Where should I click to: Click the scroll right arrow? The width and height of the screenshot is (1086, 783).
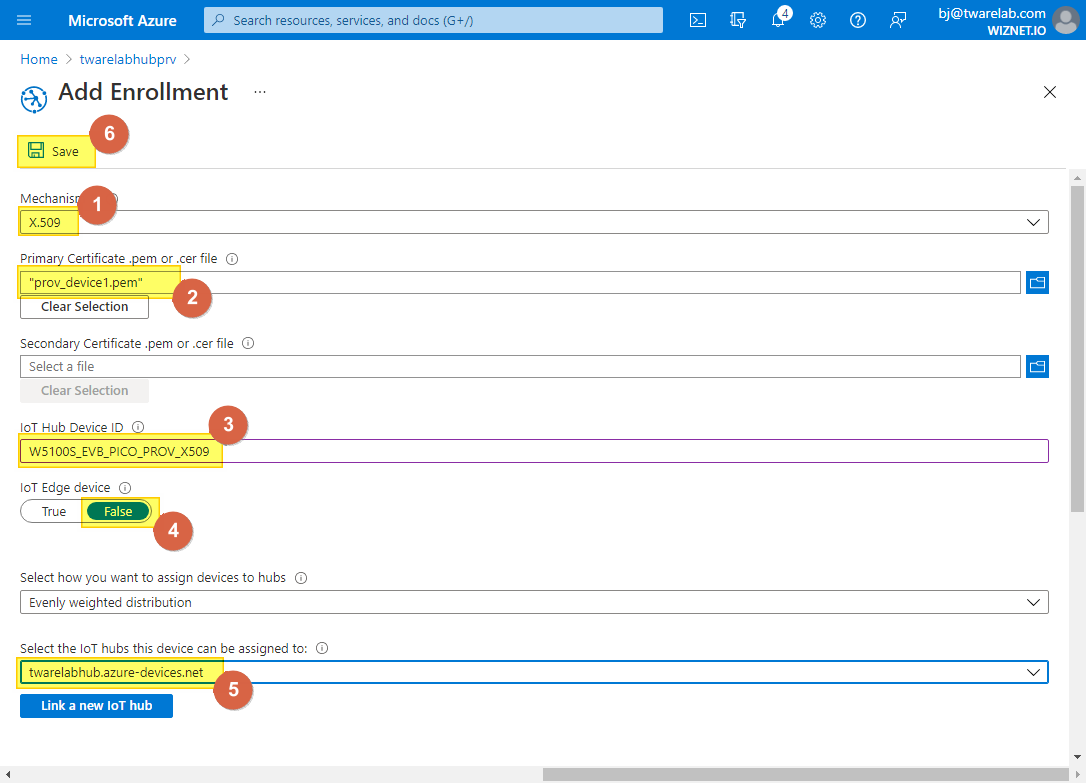pyautogui.click(x=1078, y=774)
